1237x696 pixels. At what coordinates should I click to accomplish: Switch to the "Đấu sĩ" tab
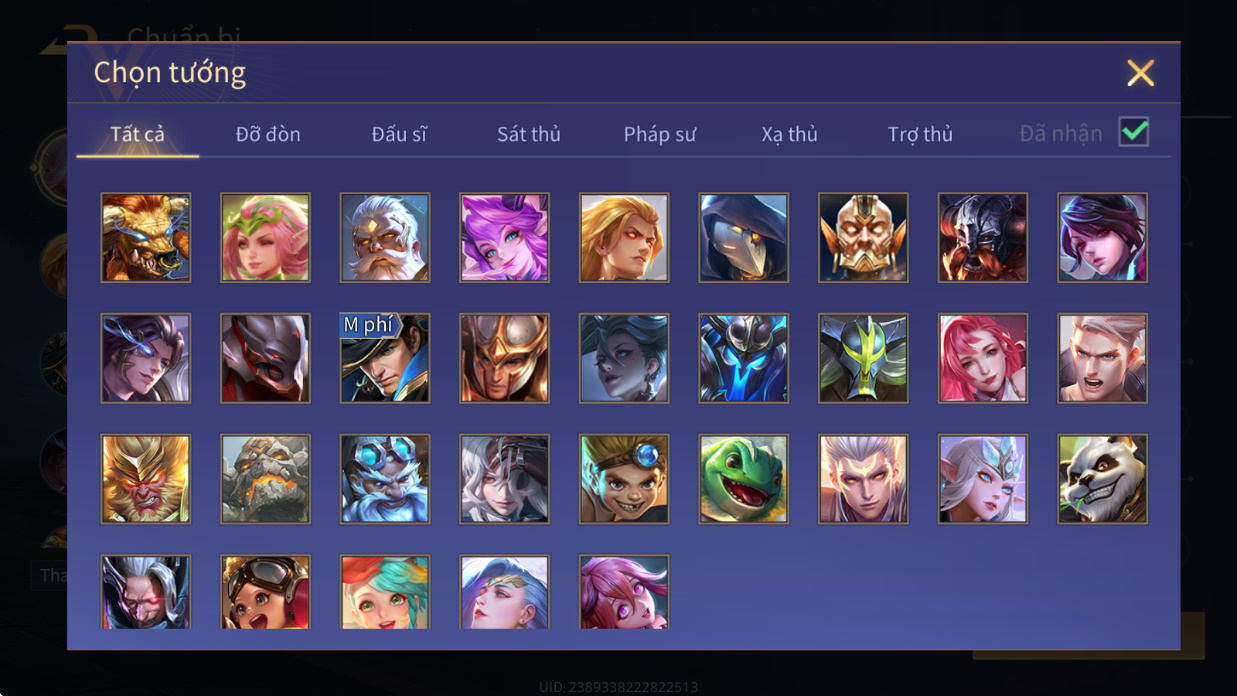point(399,134)
